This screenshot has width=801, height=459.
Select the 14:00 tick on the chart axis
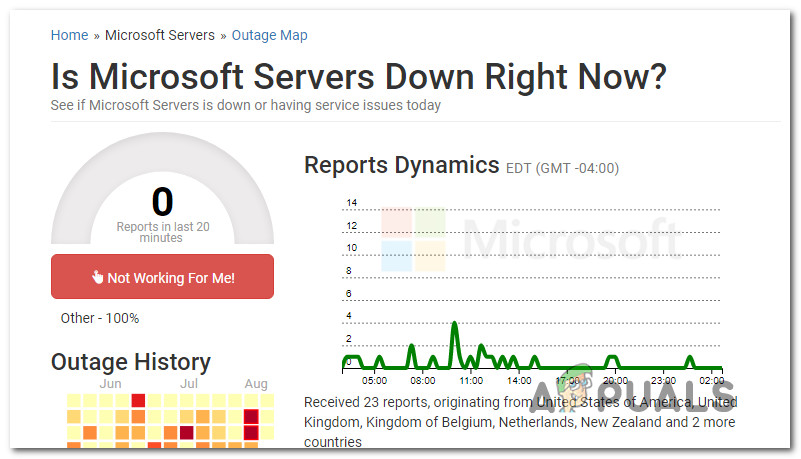(519, 381)
